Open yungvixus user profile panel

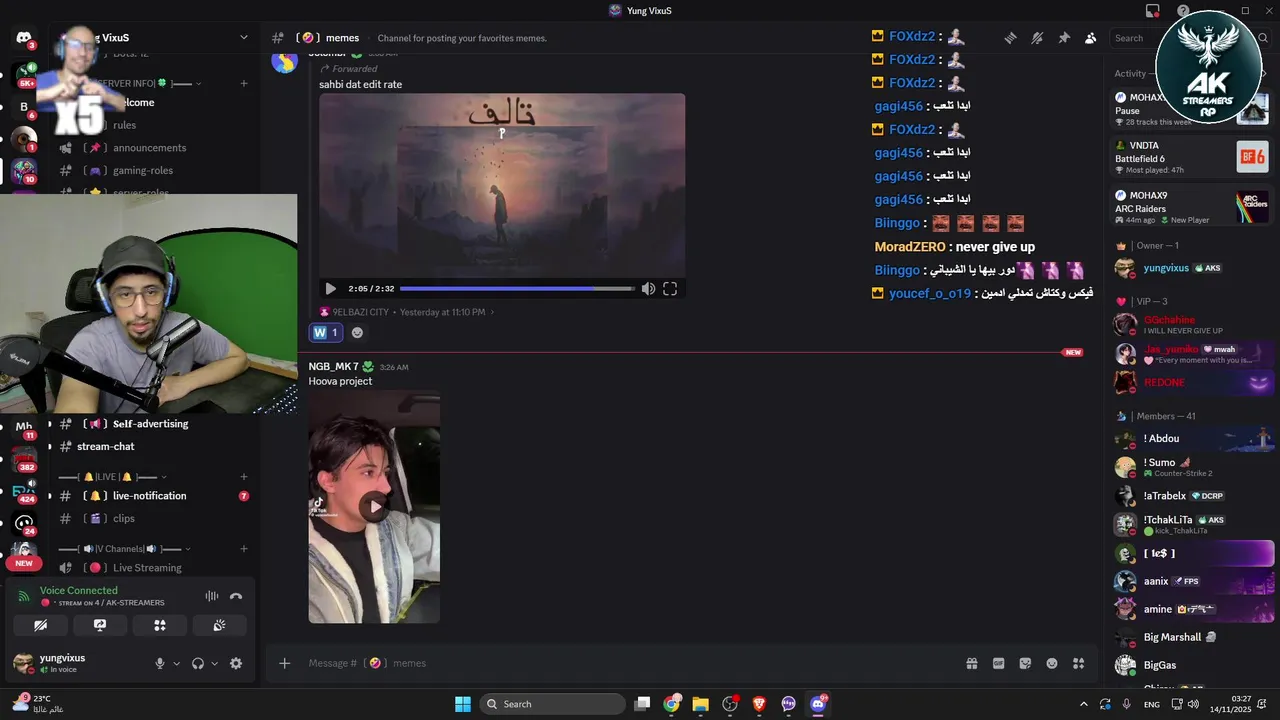(x=62, y=663)
